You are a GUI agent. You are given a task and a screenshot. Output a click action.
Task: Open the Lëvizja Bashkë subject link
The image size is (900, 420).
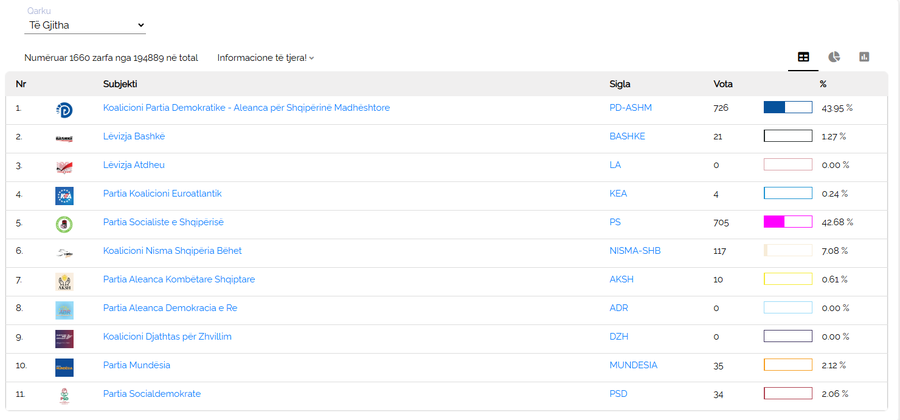coord(134,136)
